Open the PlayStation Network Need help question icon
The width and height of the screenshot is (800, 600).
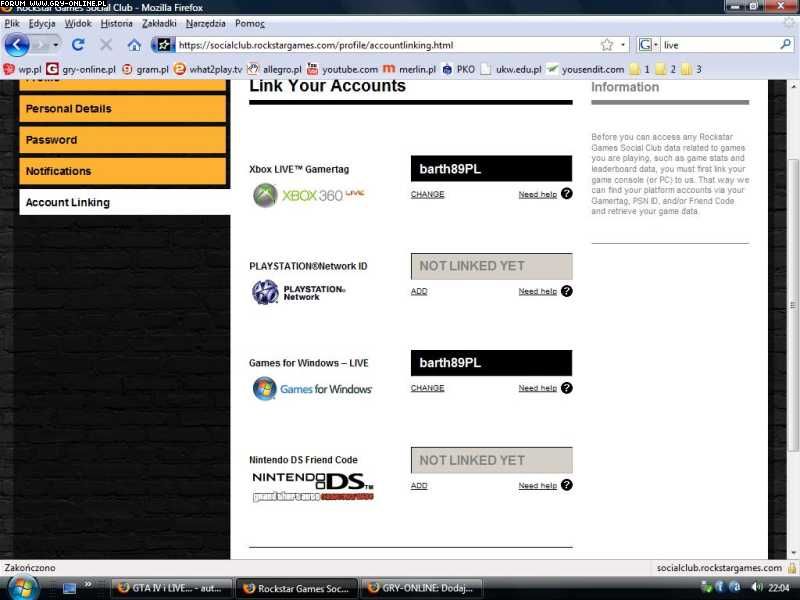click(566, 291)
